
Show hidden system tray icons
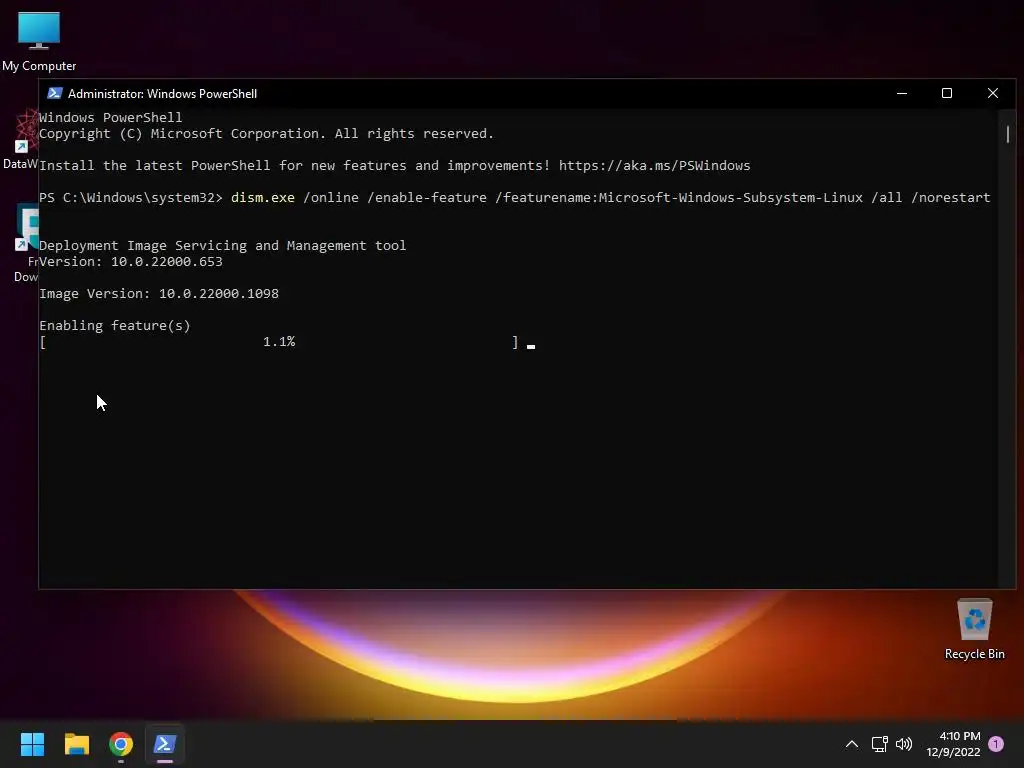coord(852,744)
